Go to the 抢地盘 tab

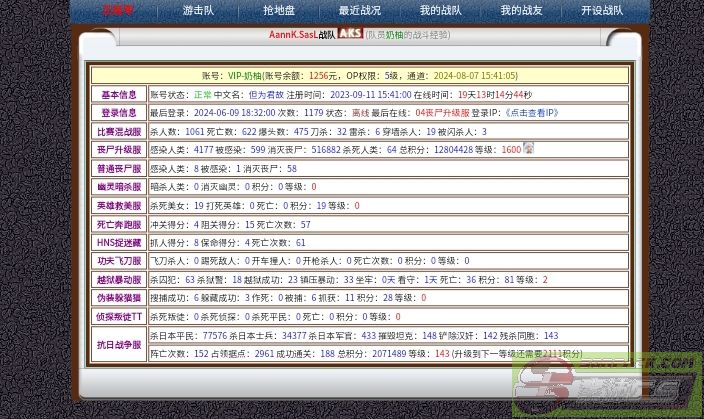(x=278, y=11)
